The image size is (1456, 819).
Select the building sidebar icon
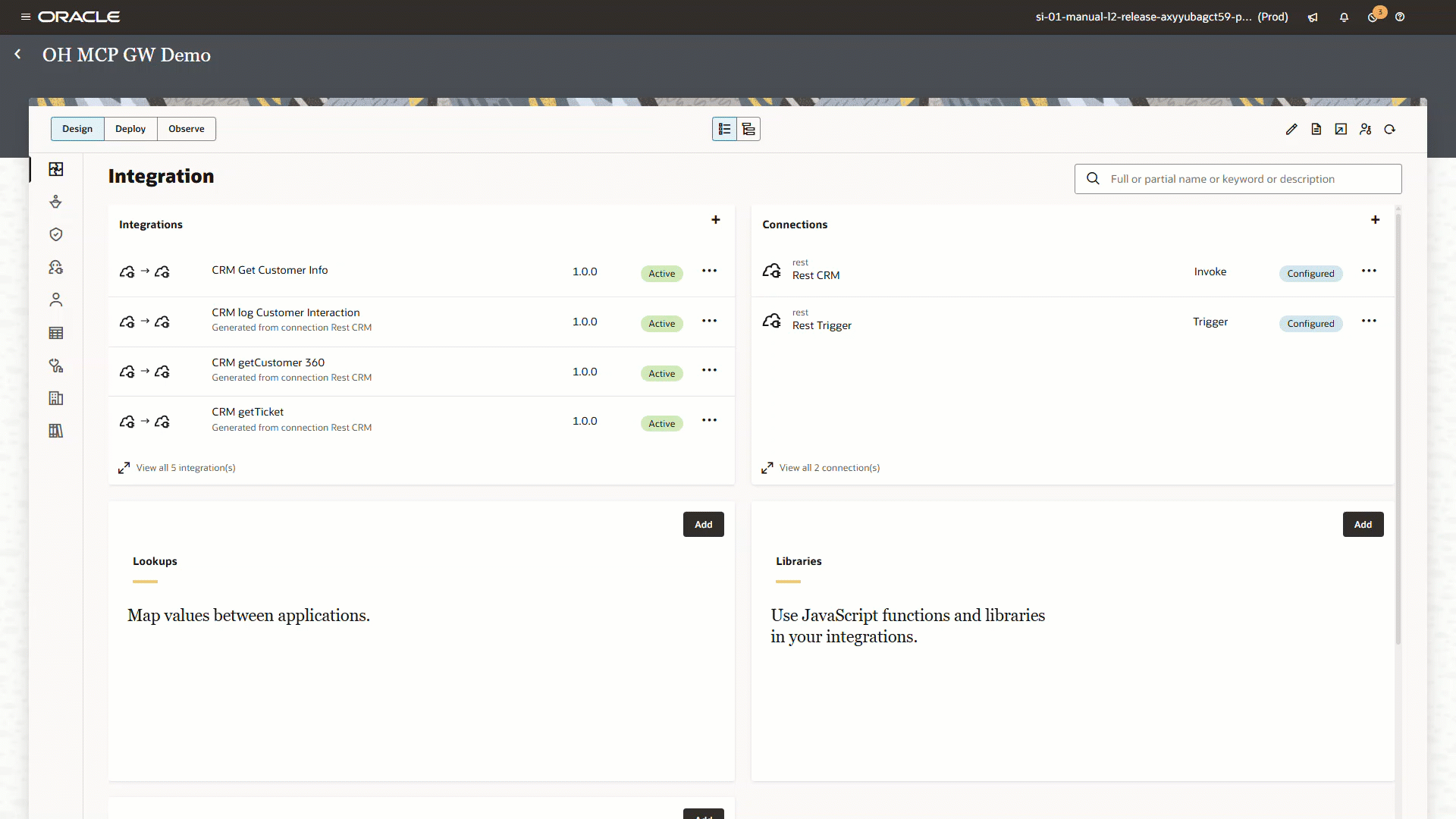click(x=56, y=398)
